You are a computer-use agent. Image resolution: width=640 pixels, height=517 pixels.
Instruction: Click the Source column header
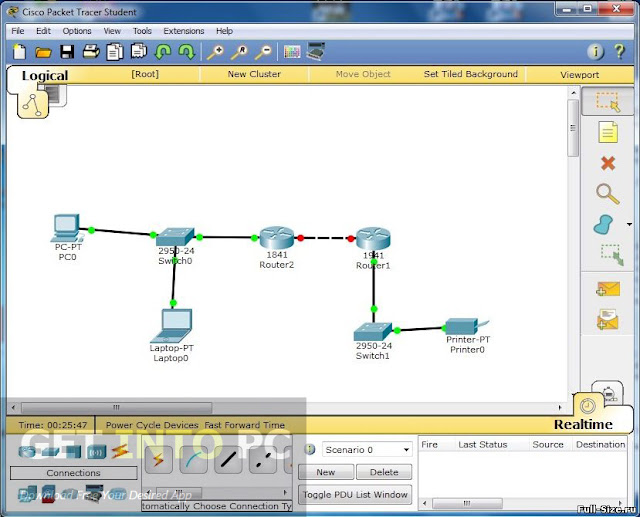click(548, 445)
